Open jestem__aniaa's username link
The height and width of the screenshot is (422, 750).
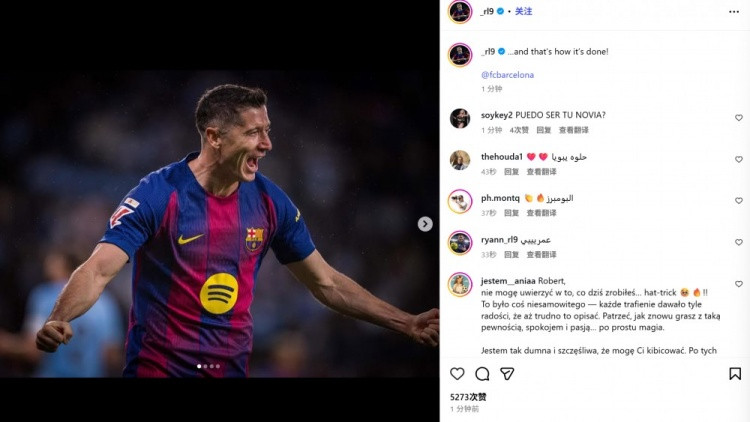click(x=510, y=282)
